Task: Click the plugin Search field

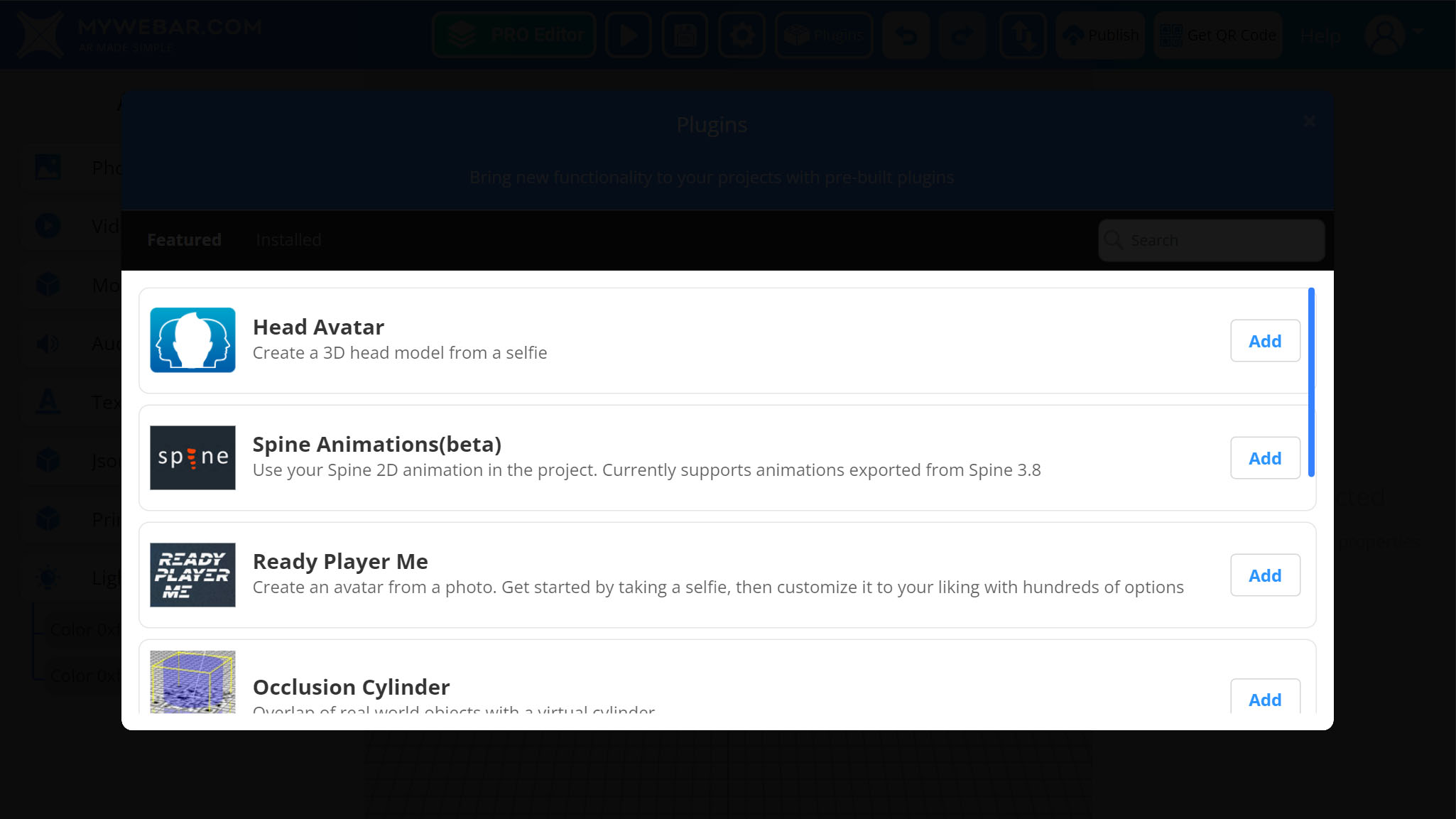Action: pyautogui.click(x=1211, y=240)
